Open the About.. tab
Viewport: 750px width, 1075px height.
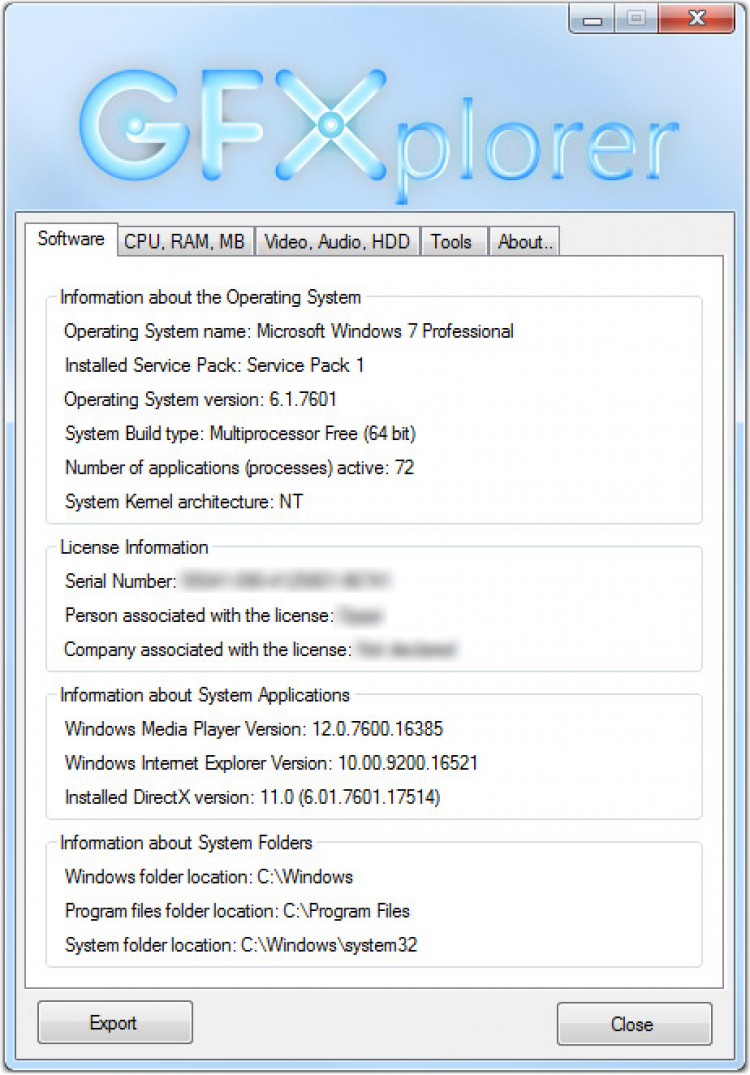click(524, 241)
